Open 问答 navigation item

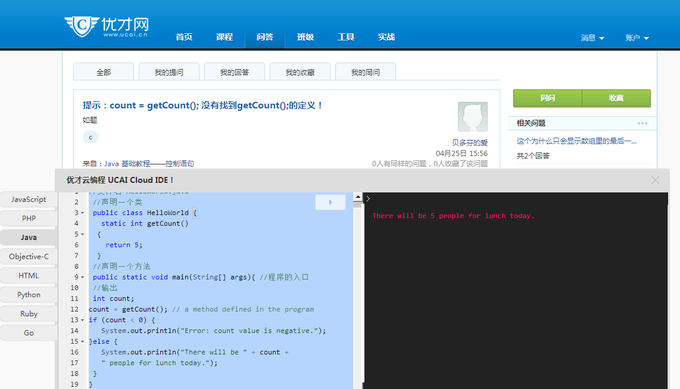pyautogui.click(x=265, y=37)
